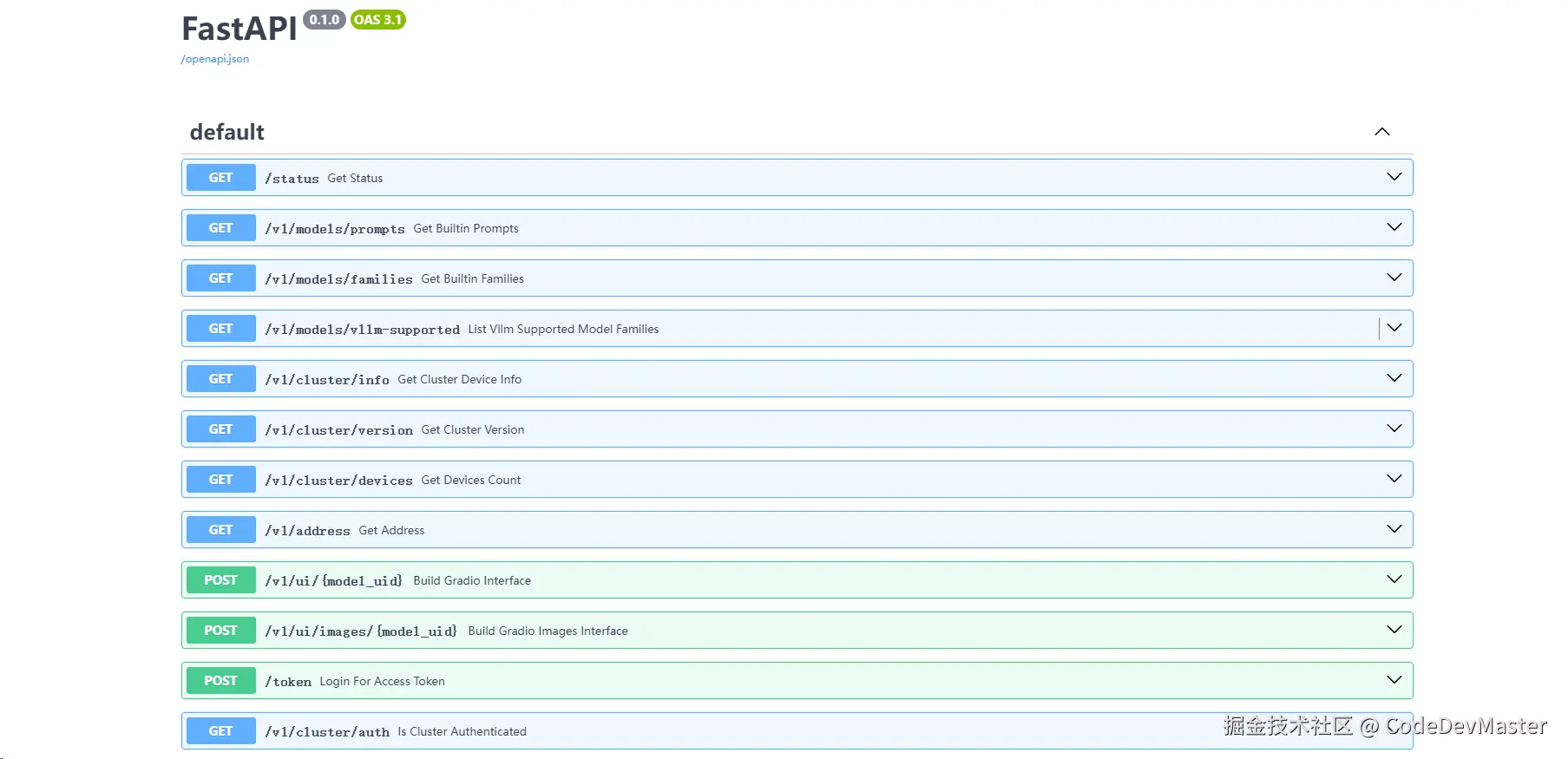
Task: Click GET badge for /v1/cluster/devices
Action: 221,480
